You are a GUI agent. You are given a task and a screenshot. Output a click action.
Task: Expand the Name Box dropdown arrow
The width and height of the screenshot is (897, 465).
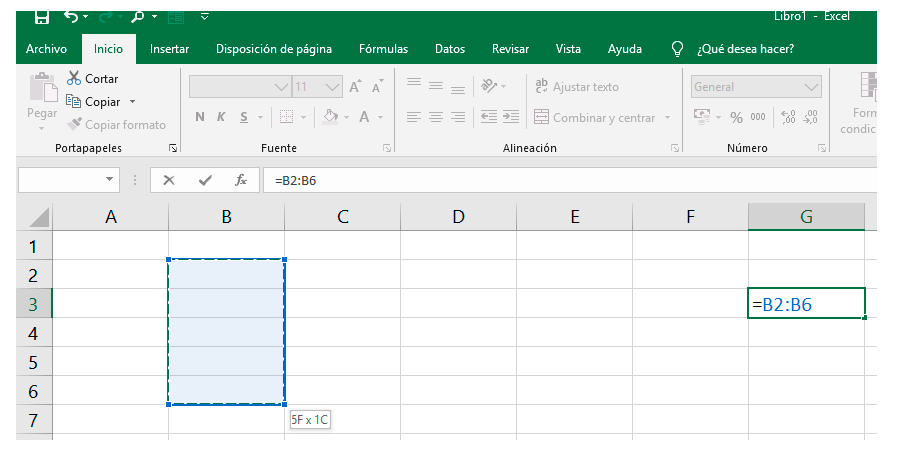pos(110,180)
